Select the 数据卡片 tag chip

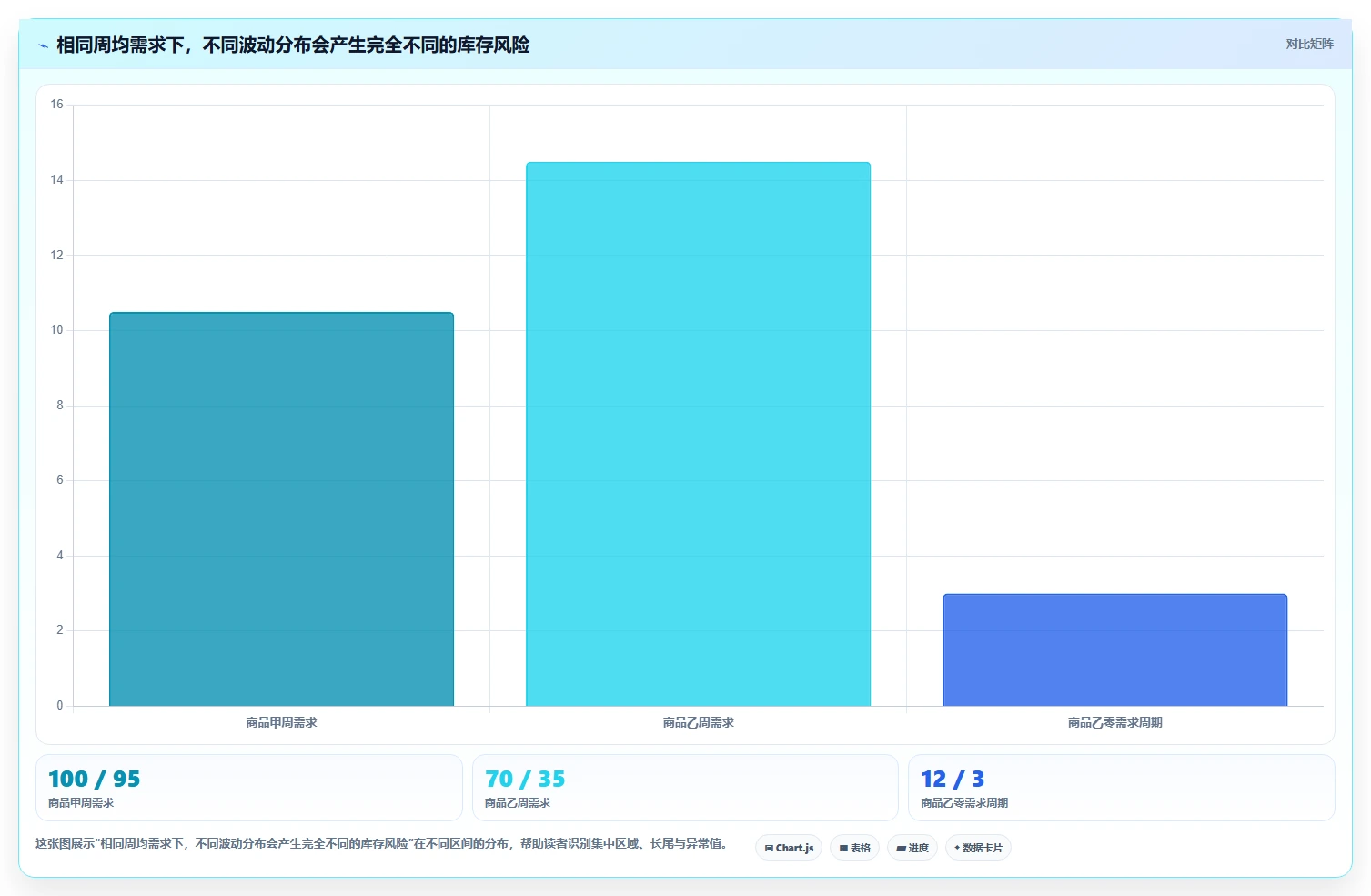pyautogui.click(x=978, y=848)
